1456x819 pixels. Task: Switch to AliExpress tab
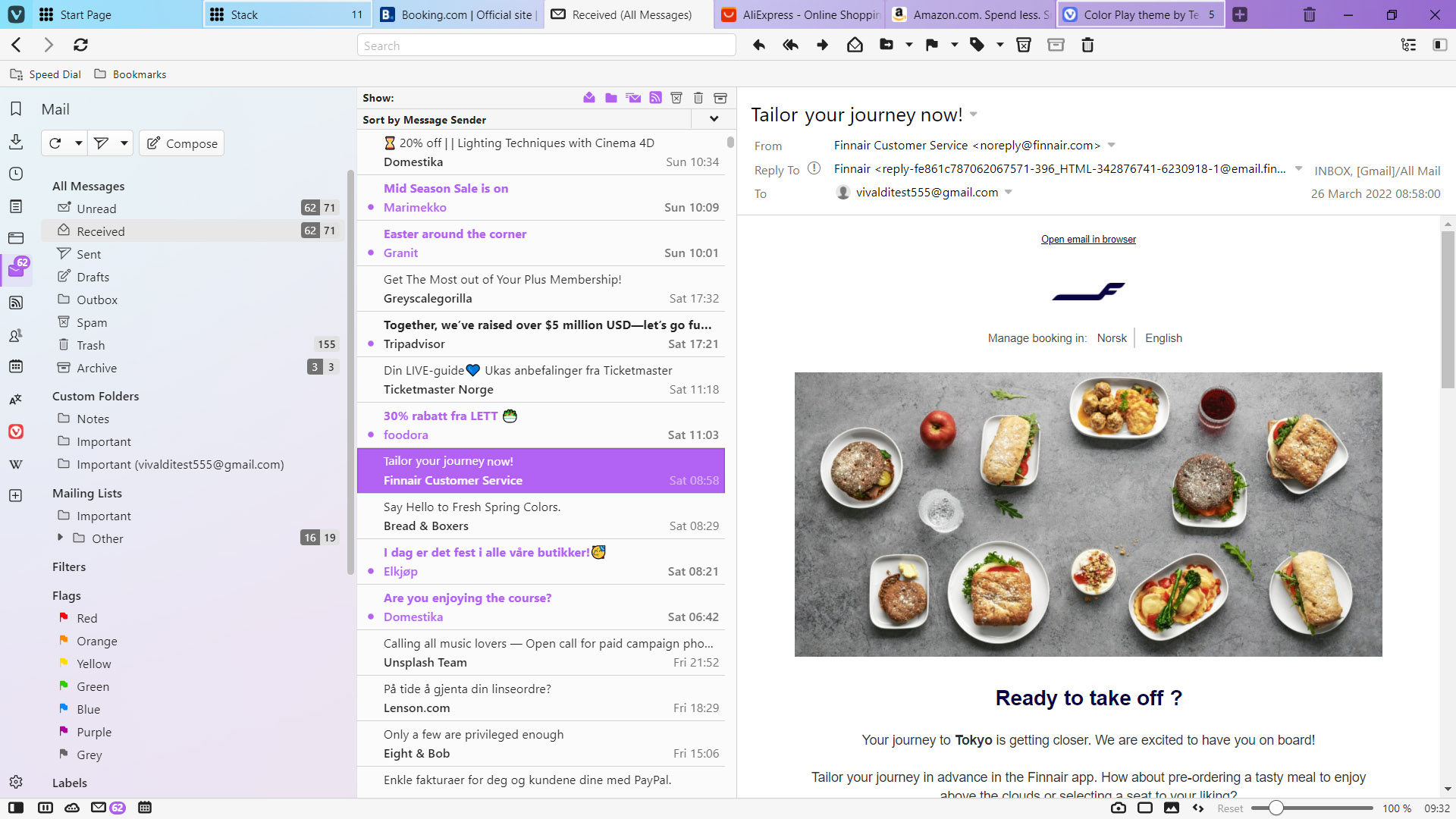[801, 14]
